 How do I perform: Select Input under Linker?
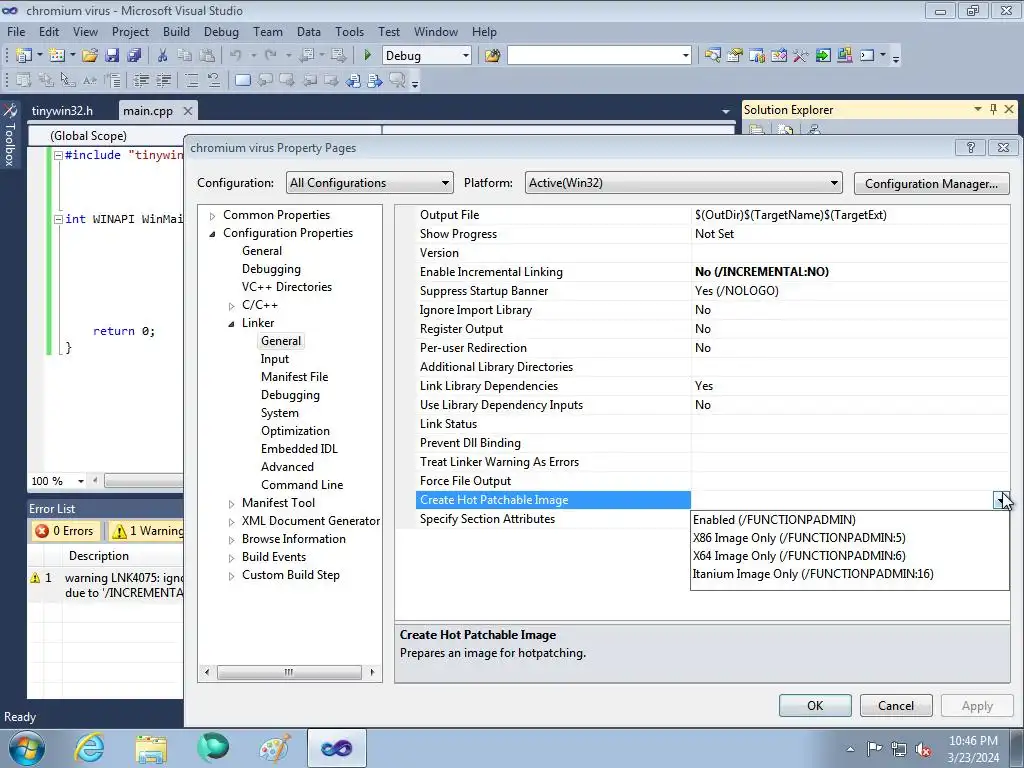pos(274,359)
